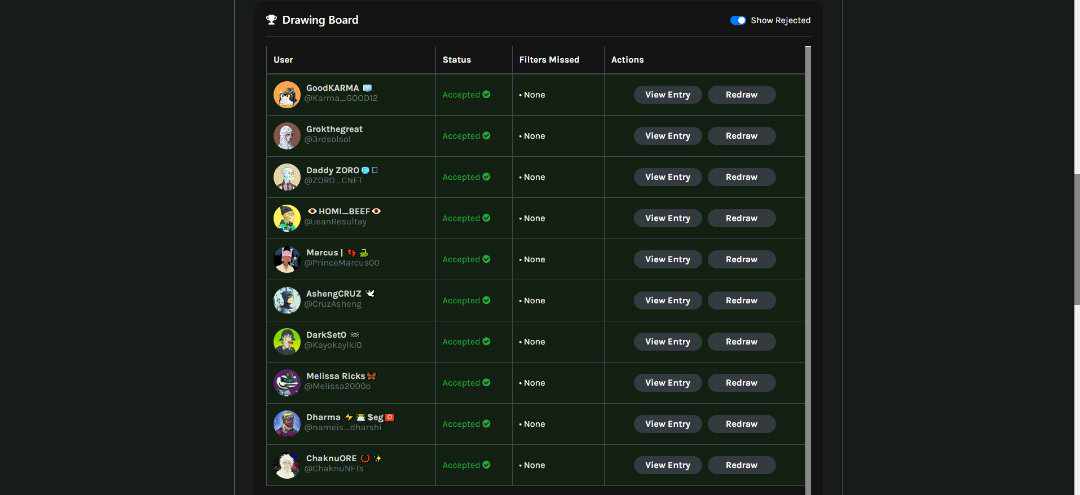1080x495 pixels.
Task: Click Marcus's profile picture
Action: [287, 260]
